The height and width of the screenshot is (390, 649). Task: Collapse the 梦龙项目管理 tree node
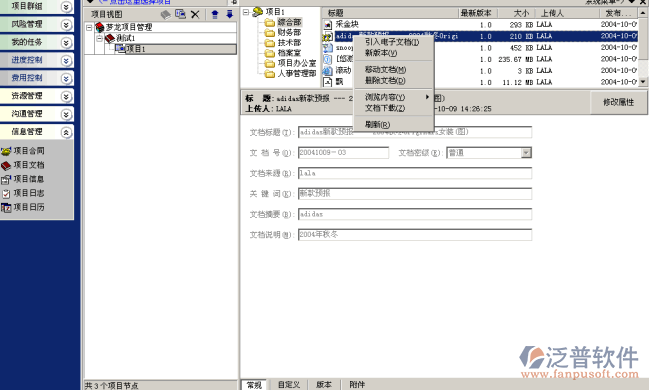[x=89, y=28]
